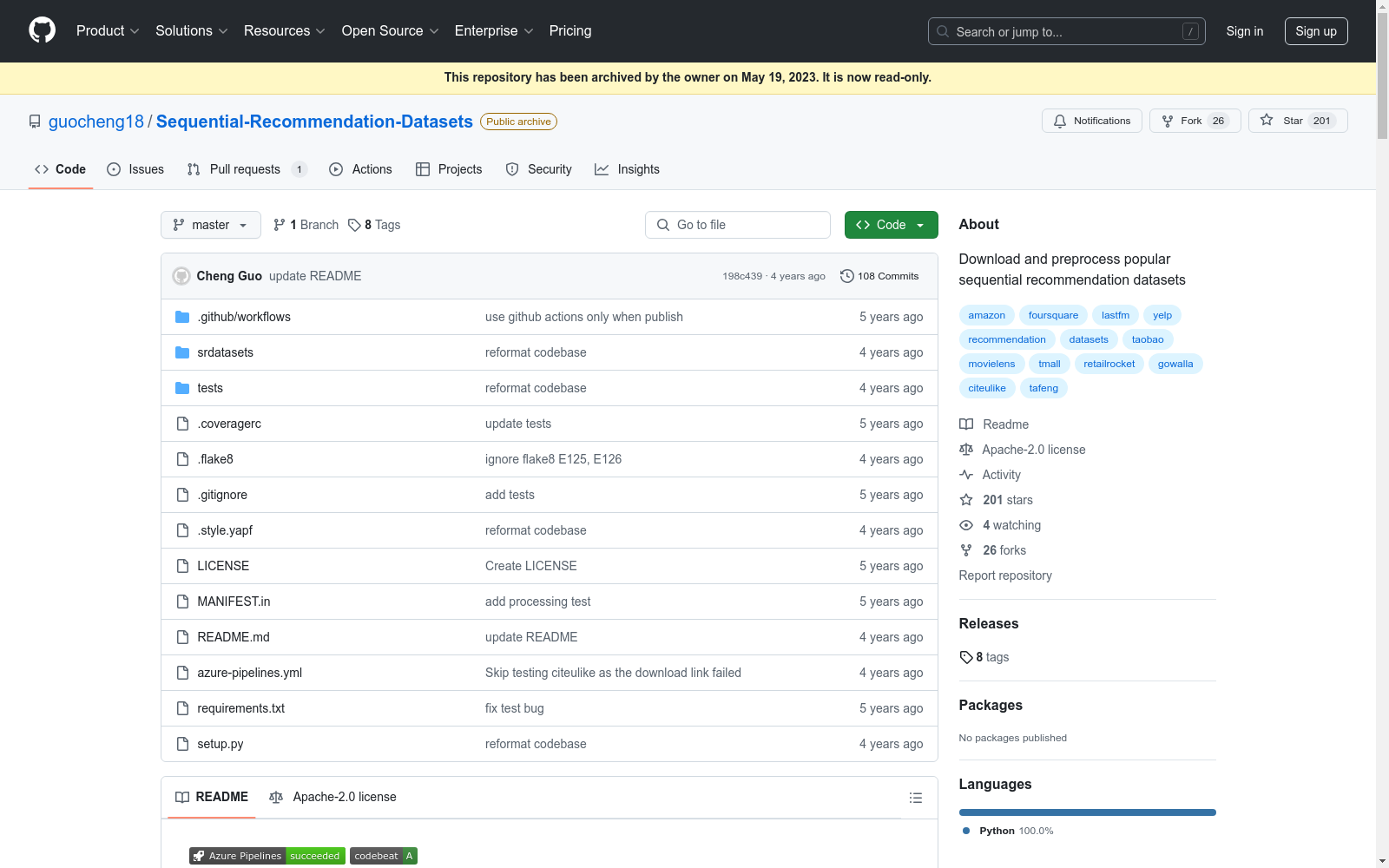1389x868 pixels.
Task: Expand the Solutions menu
Action: (x=192, y=30)
